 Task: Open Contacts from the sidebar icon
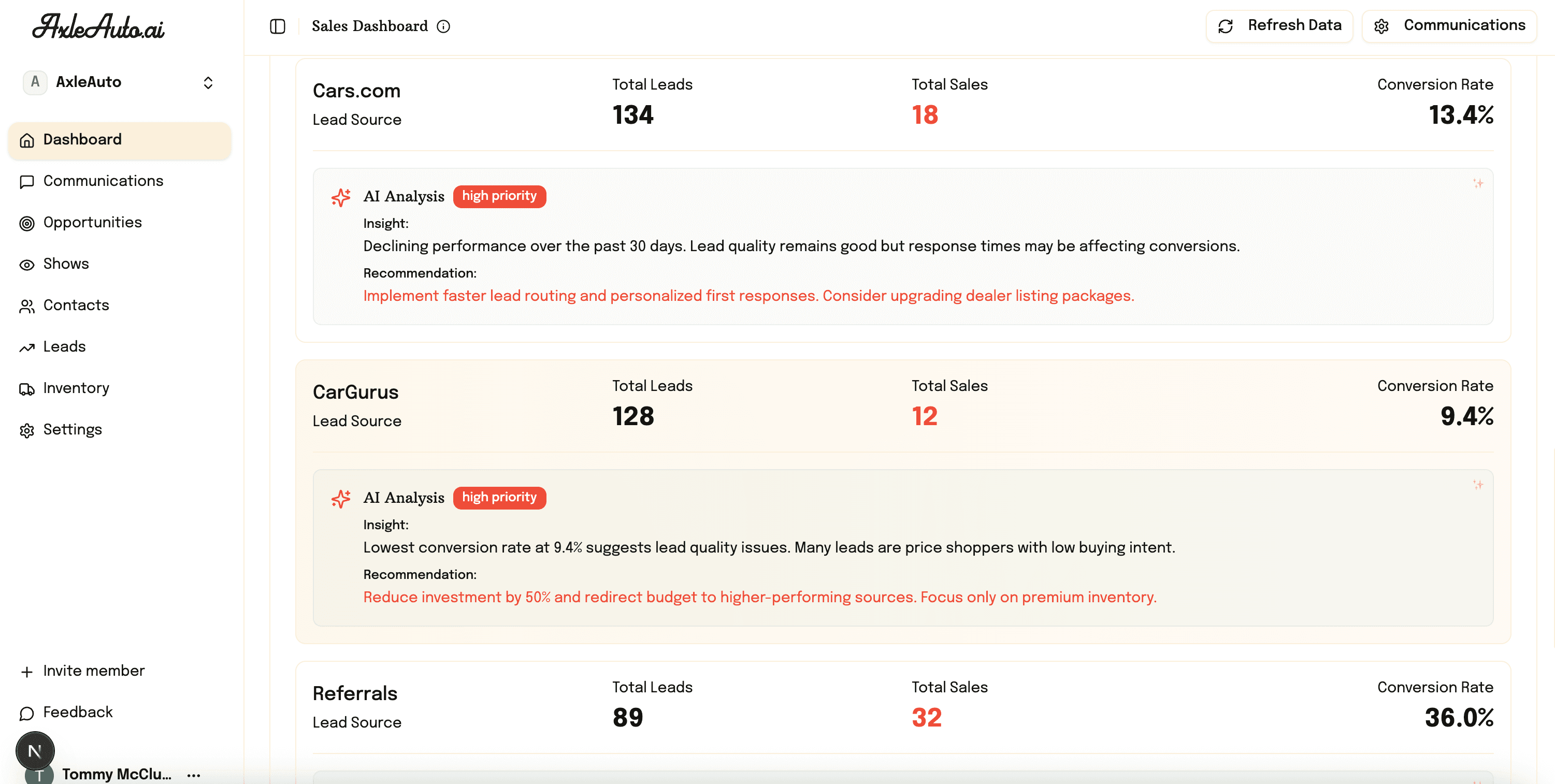click(x=26, y=306)
